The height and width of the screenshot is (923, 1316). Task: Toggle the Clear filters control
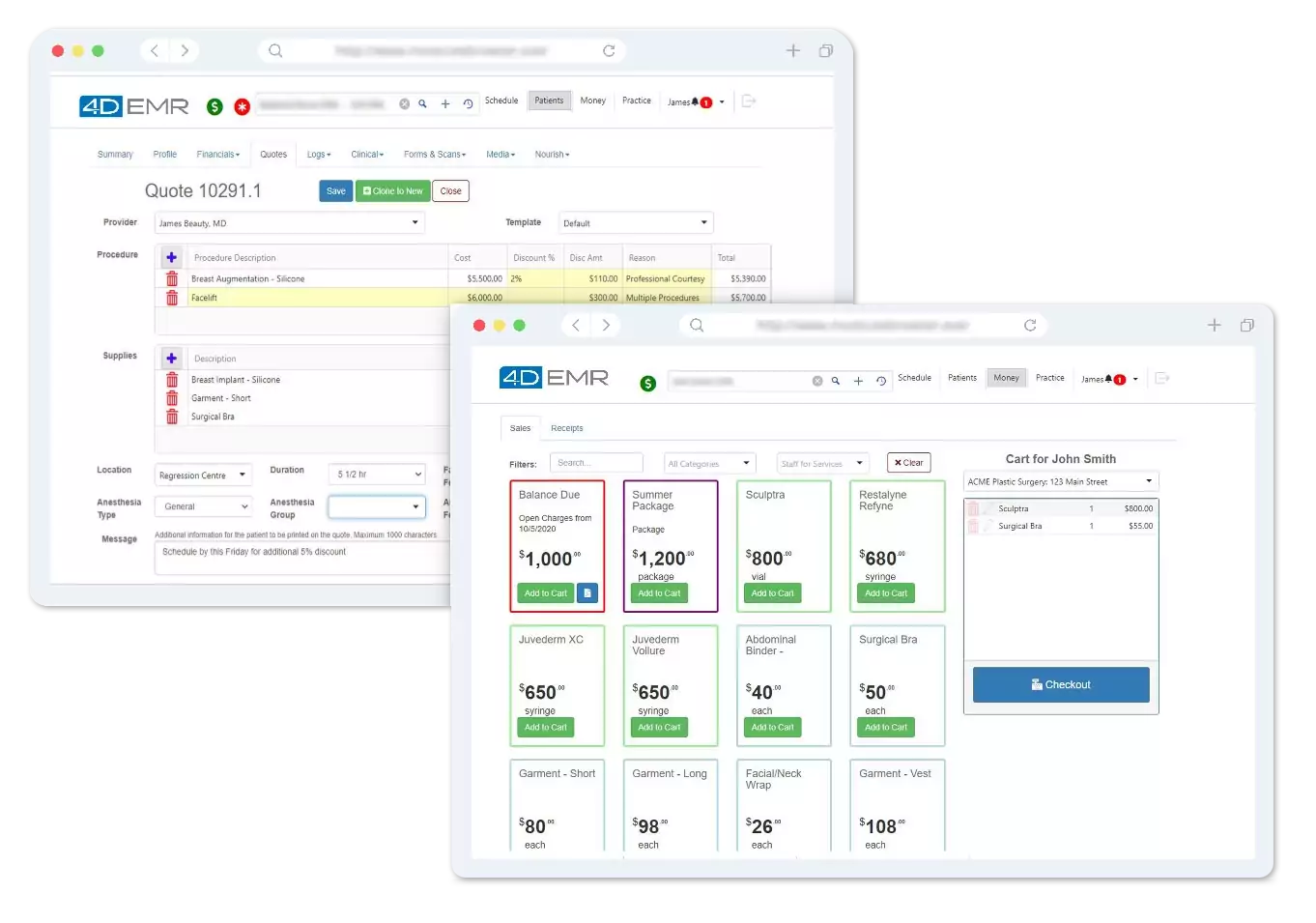coord(907,462)
